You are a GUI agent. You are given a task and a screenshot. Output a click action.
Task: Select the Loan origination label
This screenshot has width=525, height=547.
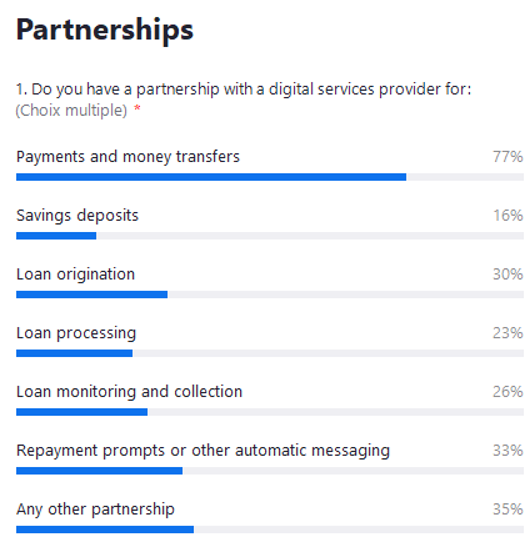[76, 274]
